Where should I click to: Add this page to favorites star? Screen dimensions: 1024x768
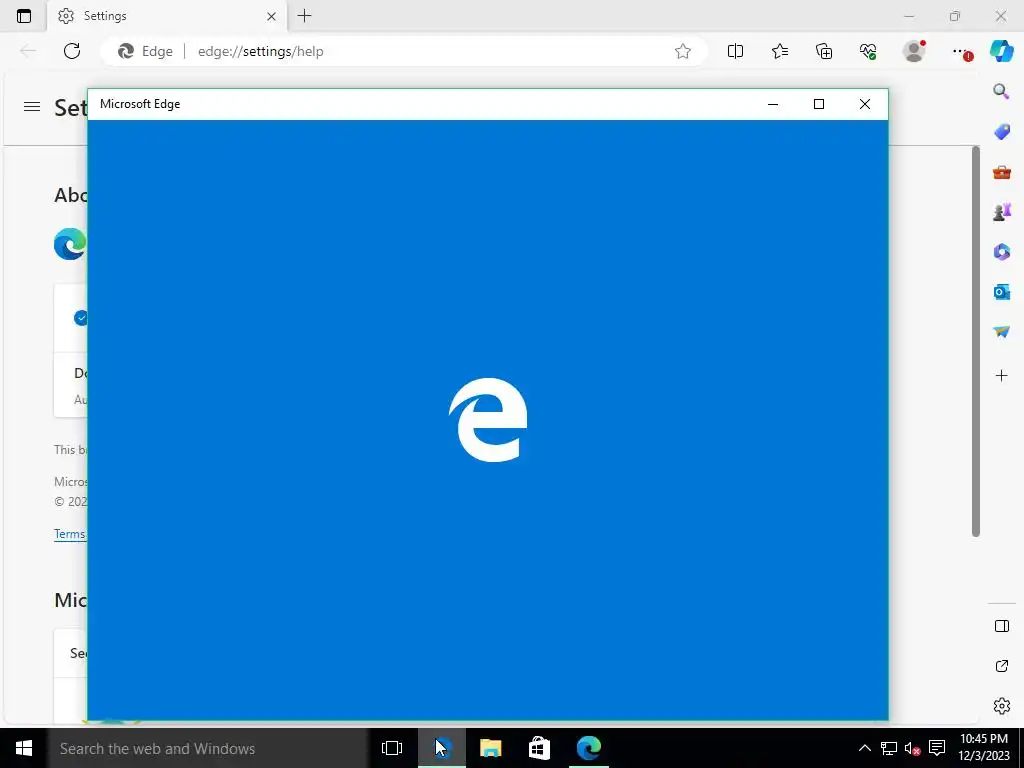pos(682,51)
